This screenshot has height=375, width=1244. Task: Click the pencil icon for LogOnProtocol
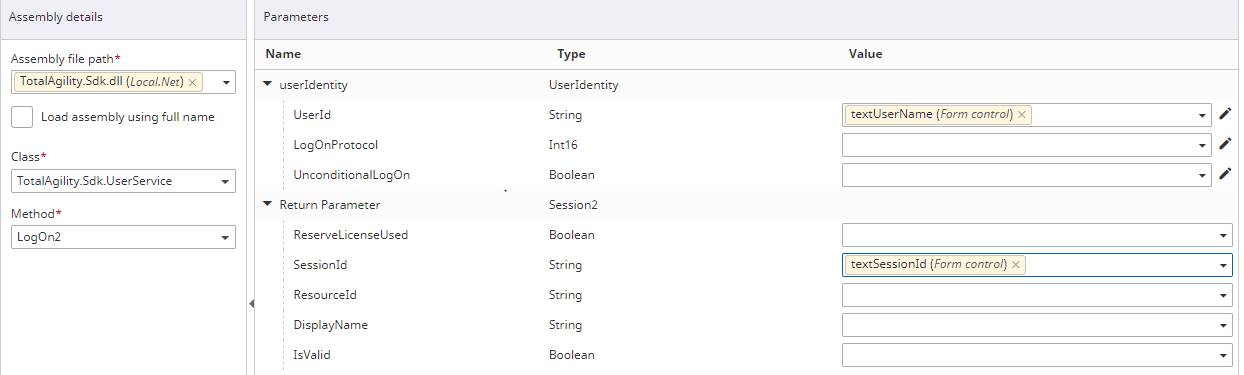tap(1225, 144)
